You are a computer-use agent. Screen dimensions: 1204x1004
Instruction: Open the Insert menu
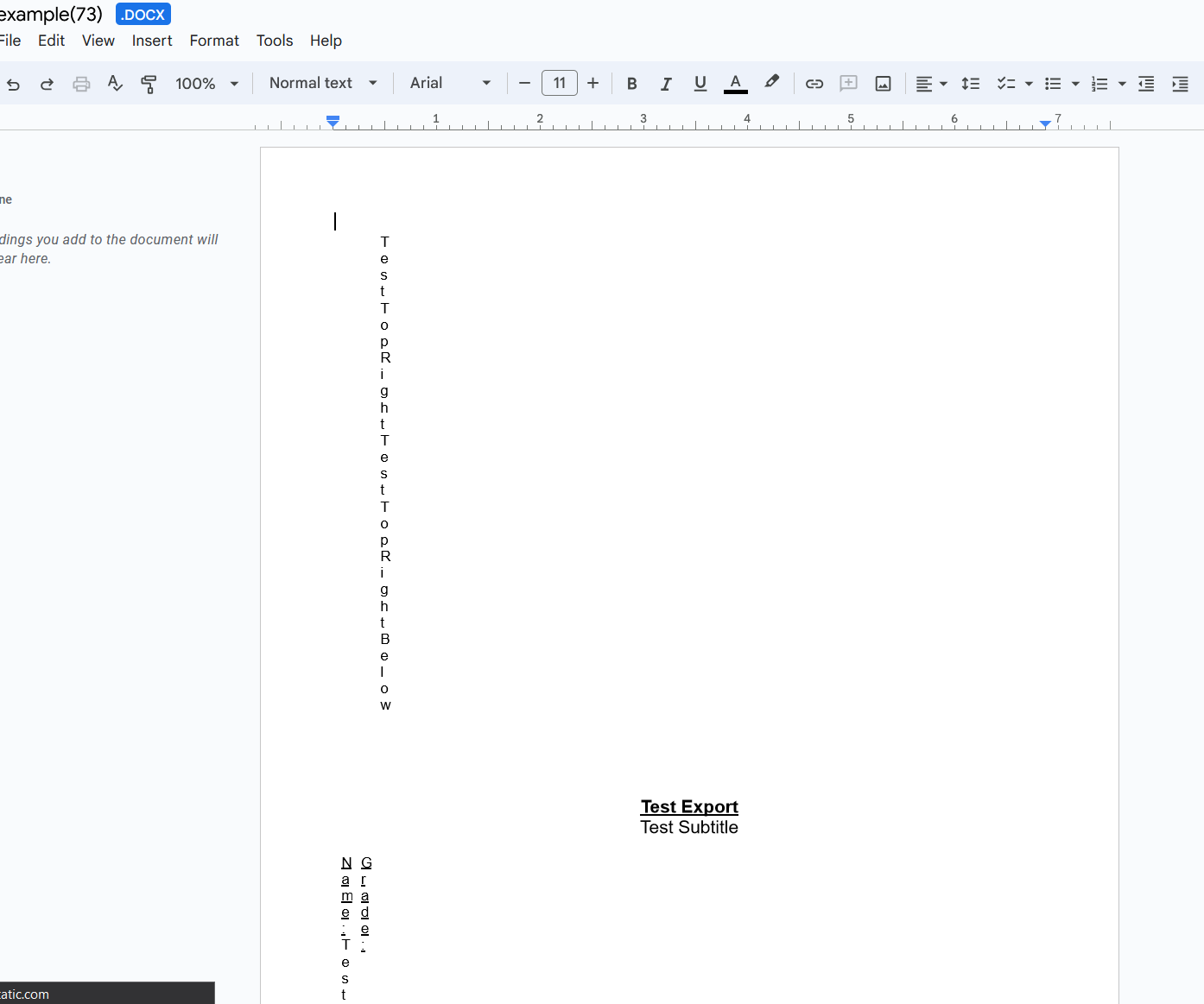pos(152,41)
